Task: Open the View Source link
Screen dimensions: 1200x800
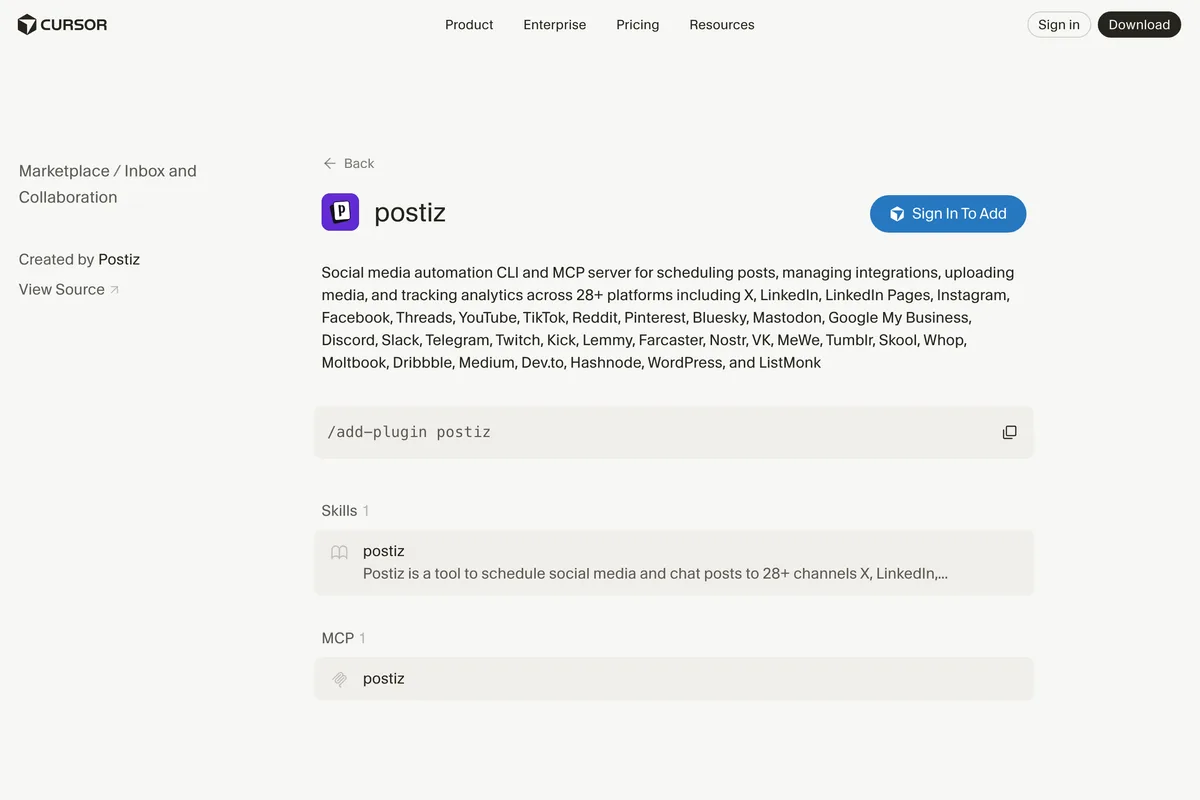Action: 69,289
